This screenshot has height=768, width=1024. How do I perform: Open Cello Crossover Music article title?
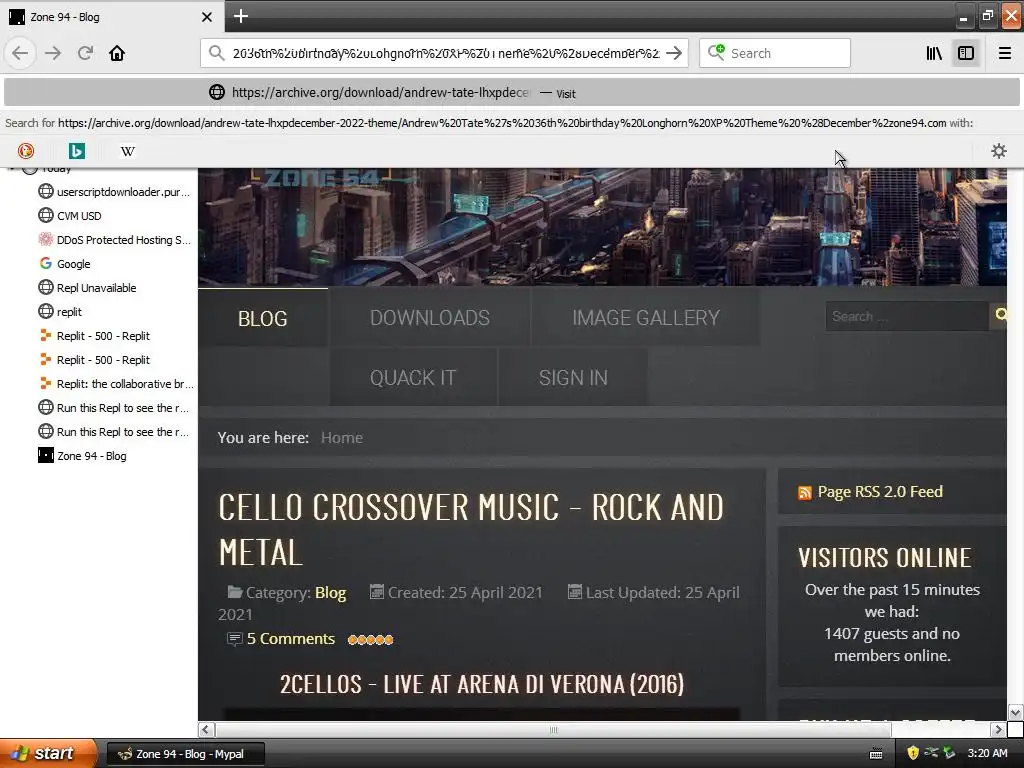pyautogui.click(x=471, y=530)
